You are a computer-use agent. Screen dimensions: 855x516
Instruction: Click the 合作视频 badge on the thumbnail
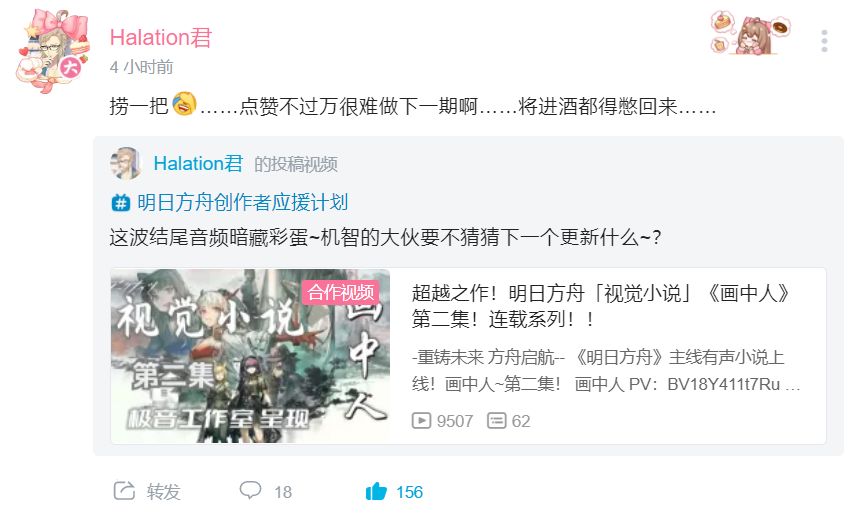(x=340, y=292)
